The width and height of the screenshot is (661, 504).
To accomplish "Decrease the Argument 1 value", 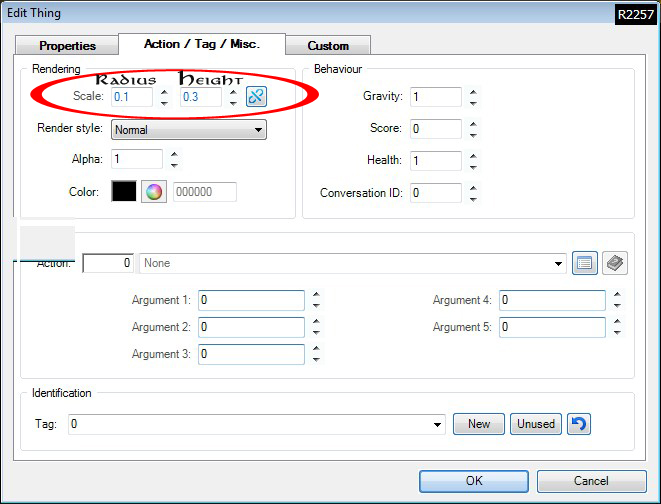I will click(x=316, y=306).
